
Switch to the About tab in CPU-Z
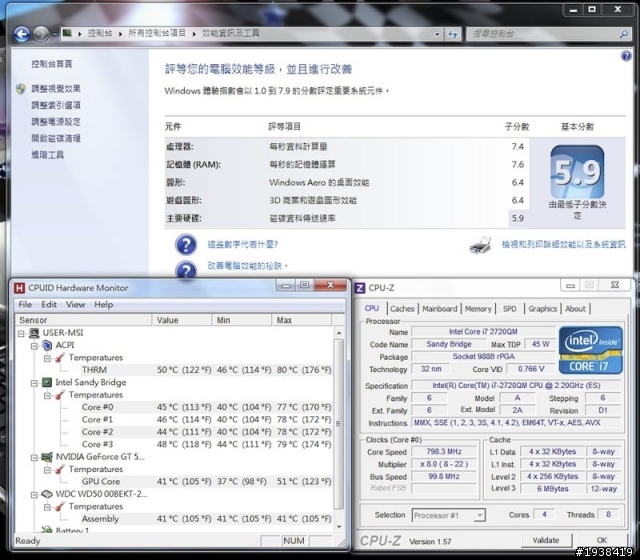pos(575,309)
